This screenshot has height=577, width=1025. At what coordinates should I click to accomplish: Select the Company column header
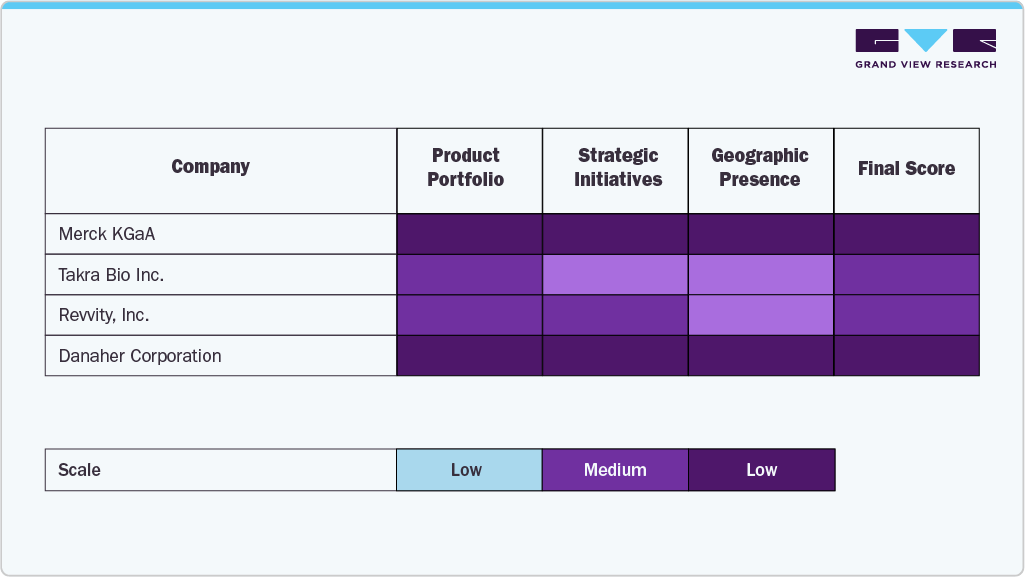210,167
